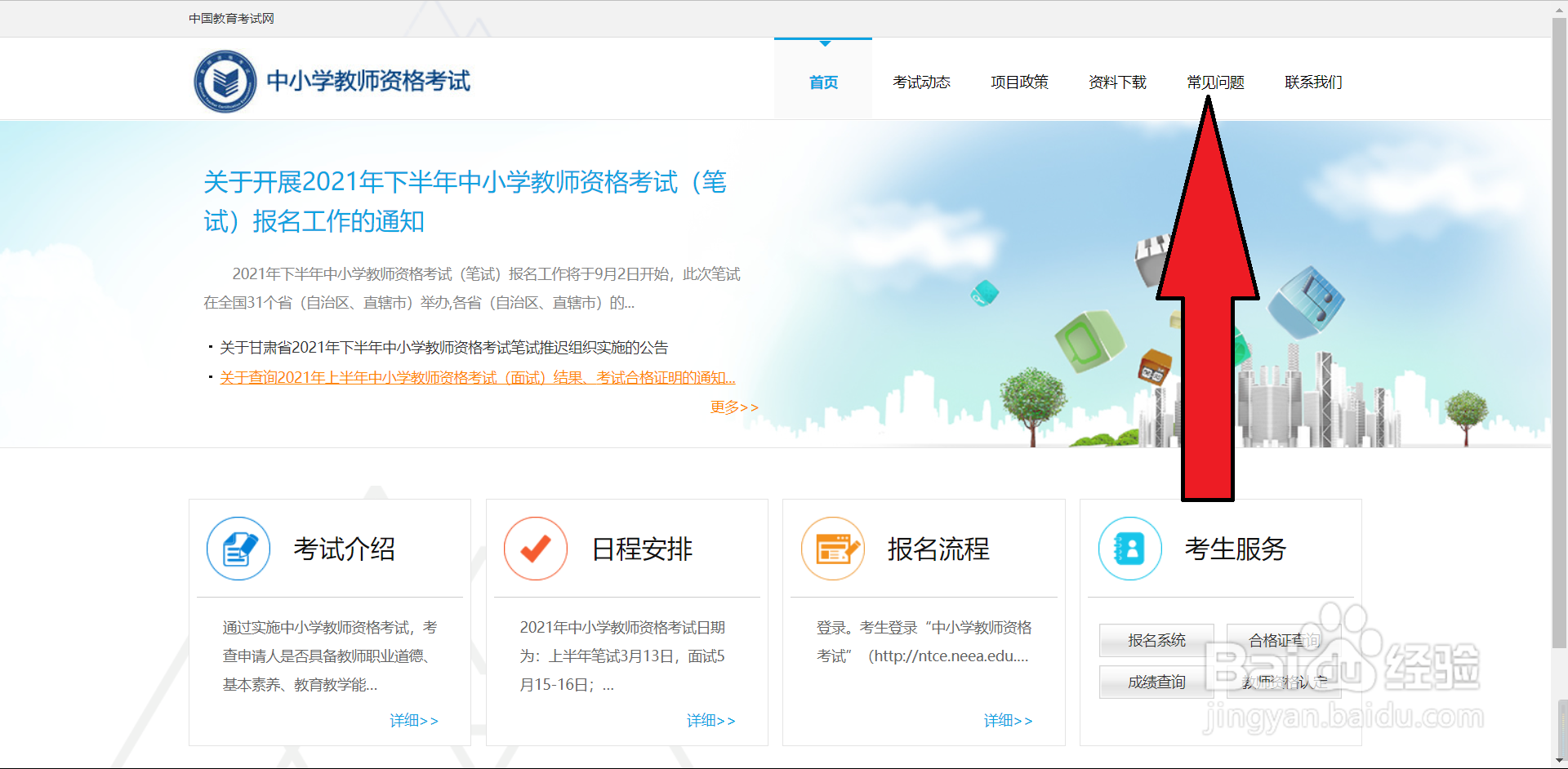The image size is (1568, 769).
Task: Click the 考生服务 card heading
Action: tap(1236, 549)
